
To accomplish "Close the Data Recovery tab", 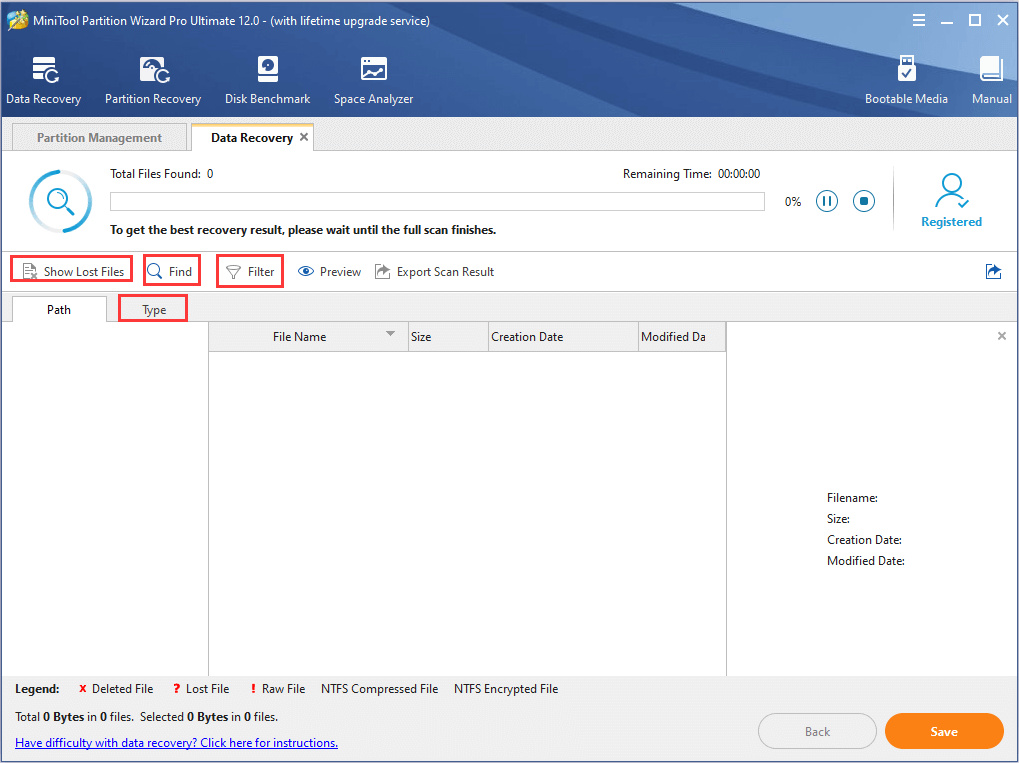I will pyautogui.click(x=303, y=137).
